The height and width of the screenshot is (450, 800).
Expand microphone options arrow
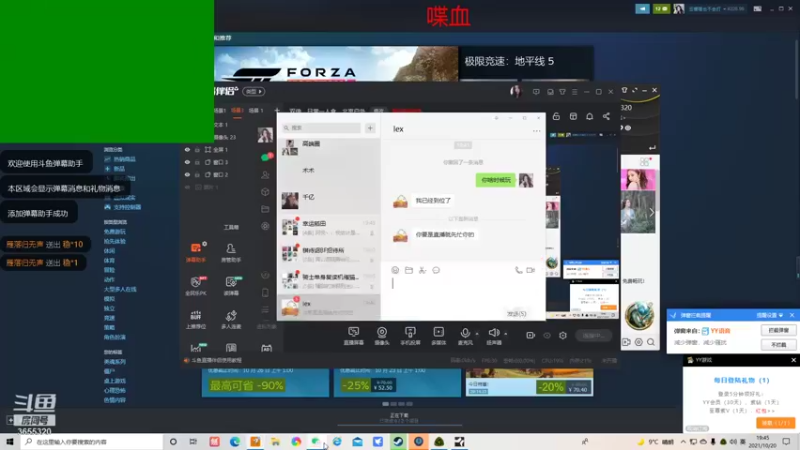click(x=477, y=334)
